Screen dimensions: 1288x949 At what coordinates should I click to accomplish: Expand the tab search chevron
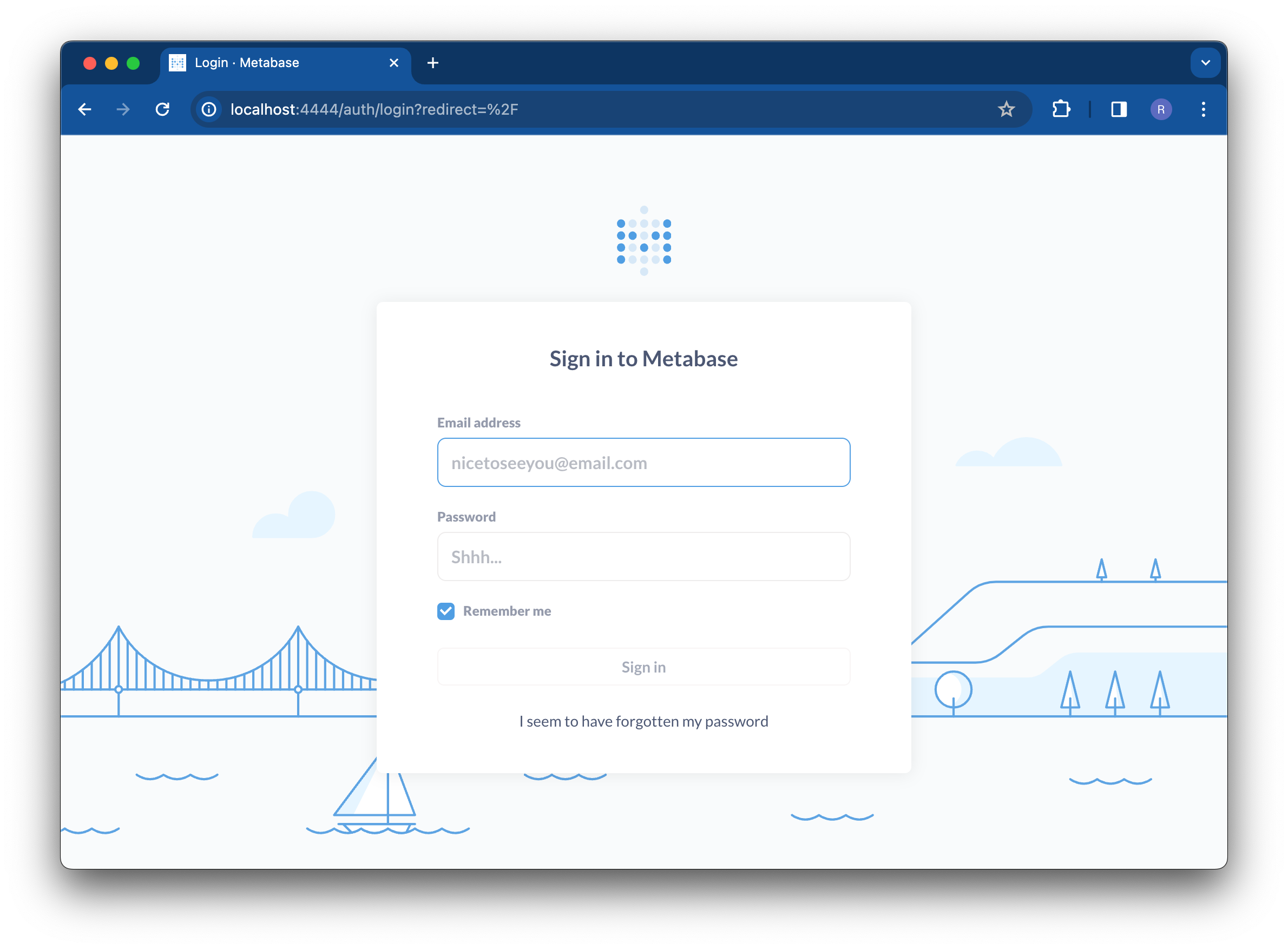[1205, 63]
